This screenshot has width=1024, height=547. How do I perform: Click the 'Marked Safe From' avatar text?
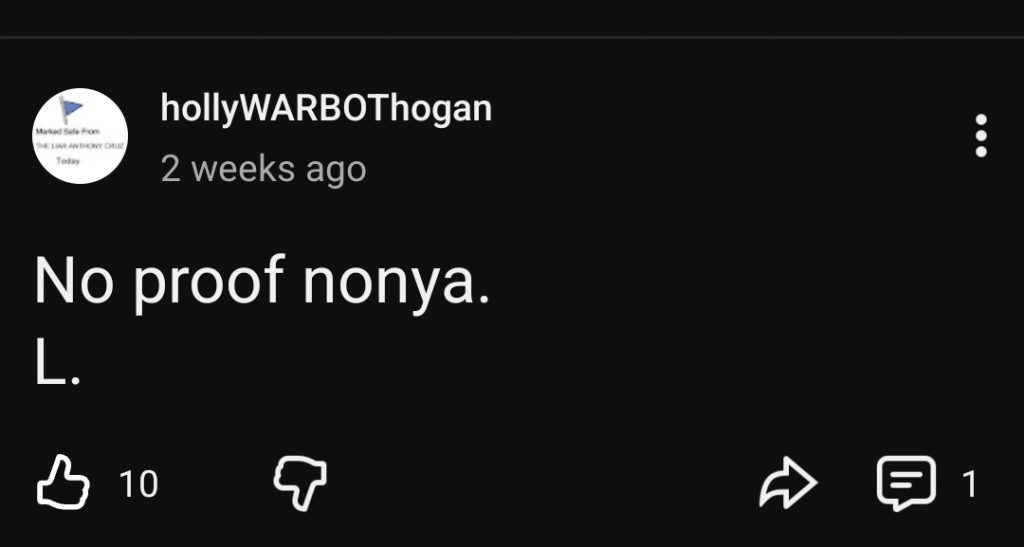[x=67, y=132]
